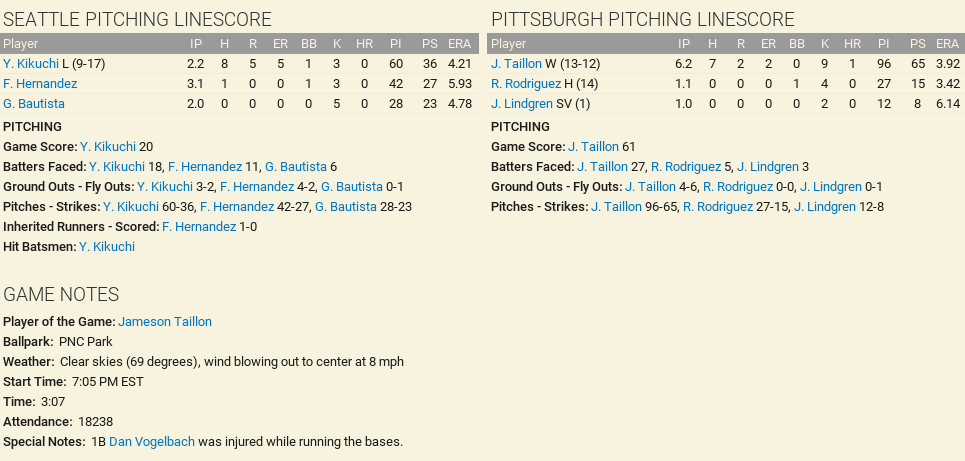Open Jameson Taillon Player of the Game link
965x461 pixels.
[165, 322]
